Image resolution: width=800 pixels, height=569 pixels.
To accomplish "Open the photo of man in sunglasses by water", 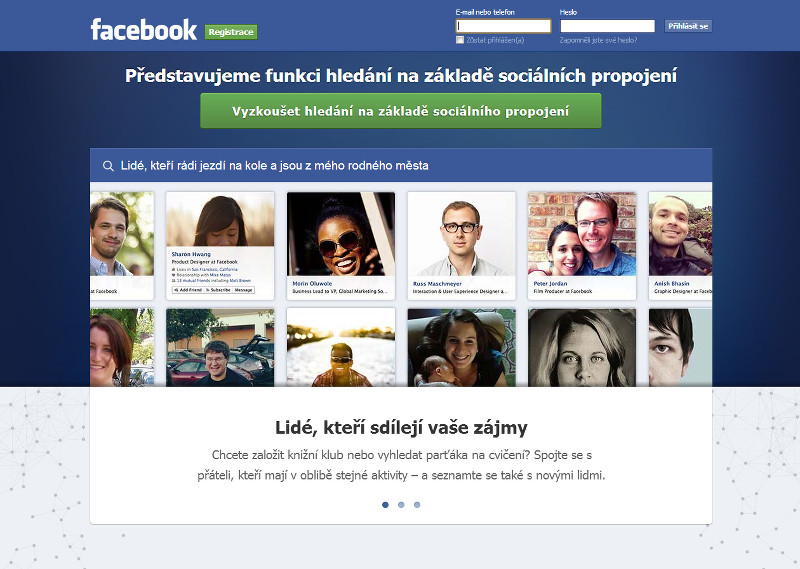I will coord(341,348).
